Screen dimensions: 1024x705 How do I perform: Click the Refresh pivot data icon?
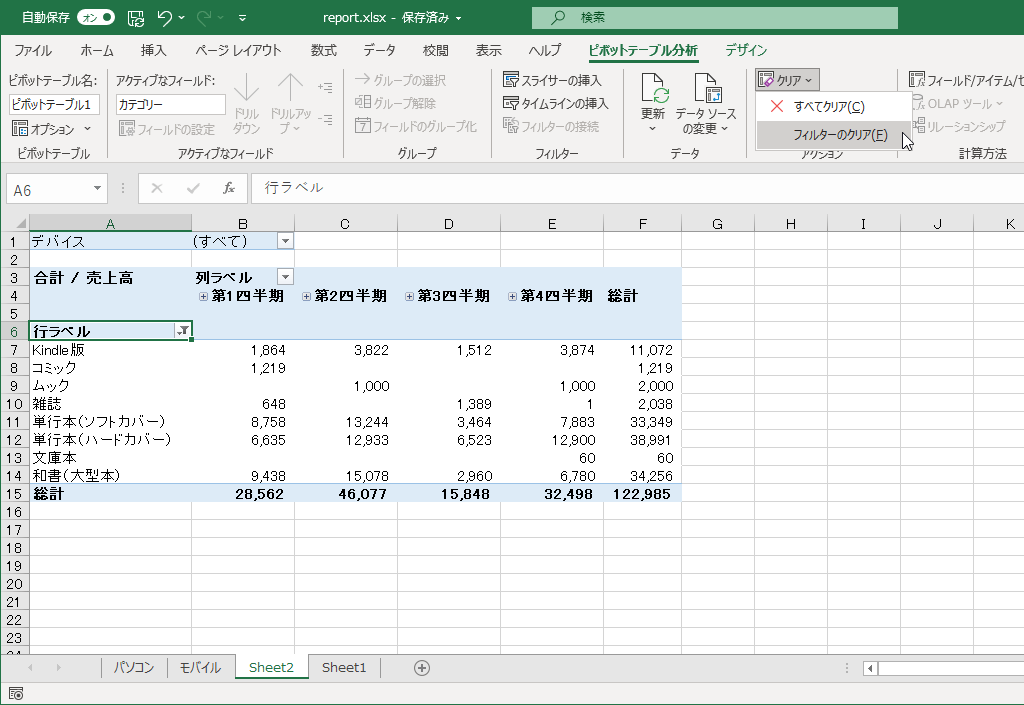pyautogui.click(x=653, y=90)
